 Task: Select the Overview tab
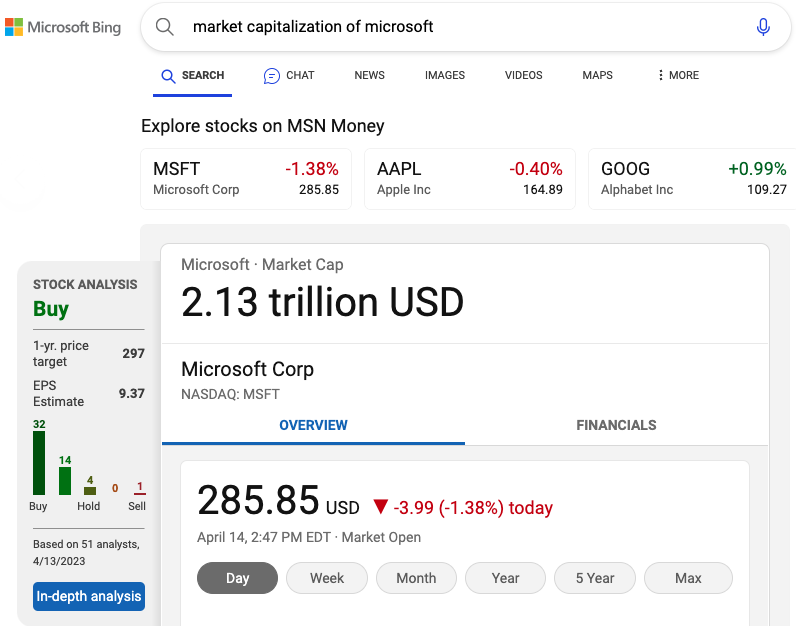point(313,425)
